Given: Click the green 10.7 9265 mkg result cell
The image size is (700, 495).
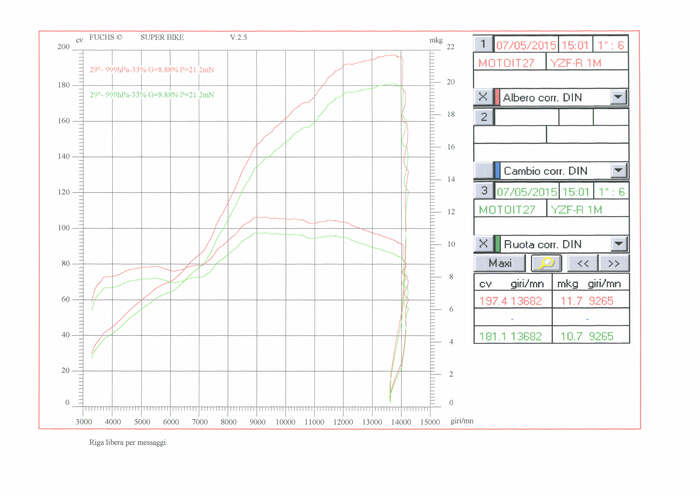Looking at the screenshot, I should click(590, 336).
